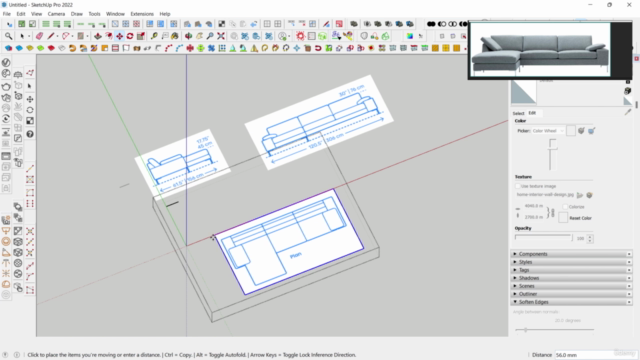
Task: Click the color brightness vertical slider
Action: coord(552,155)
